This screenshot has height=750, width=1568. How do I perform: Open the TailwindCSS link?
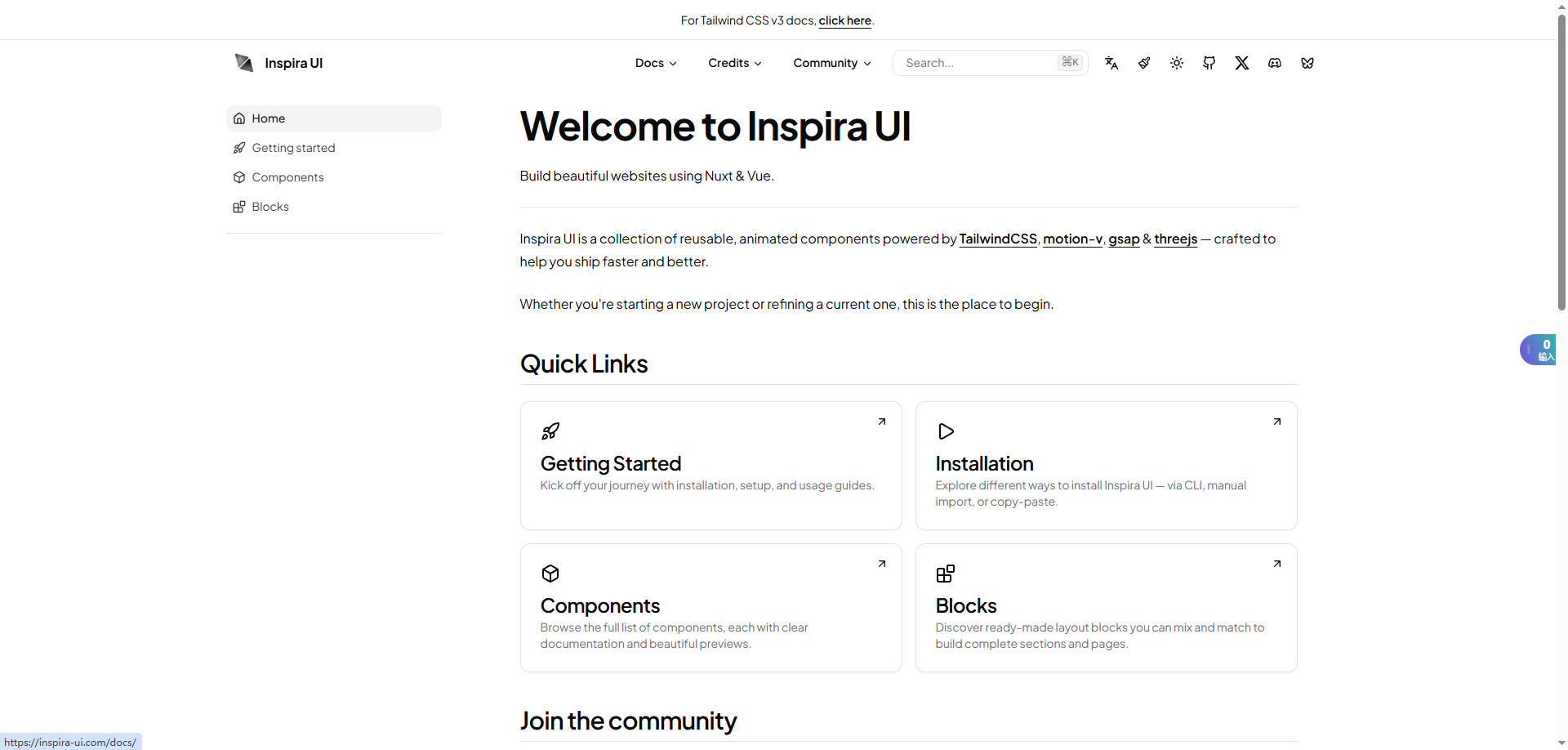pyautogui.click(x=998, y=239)
